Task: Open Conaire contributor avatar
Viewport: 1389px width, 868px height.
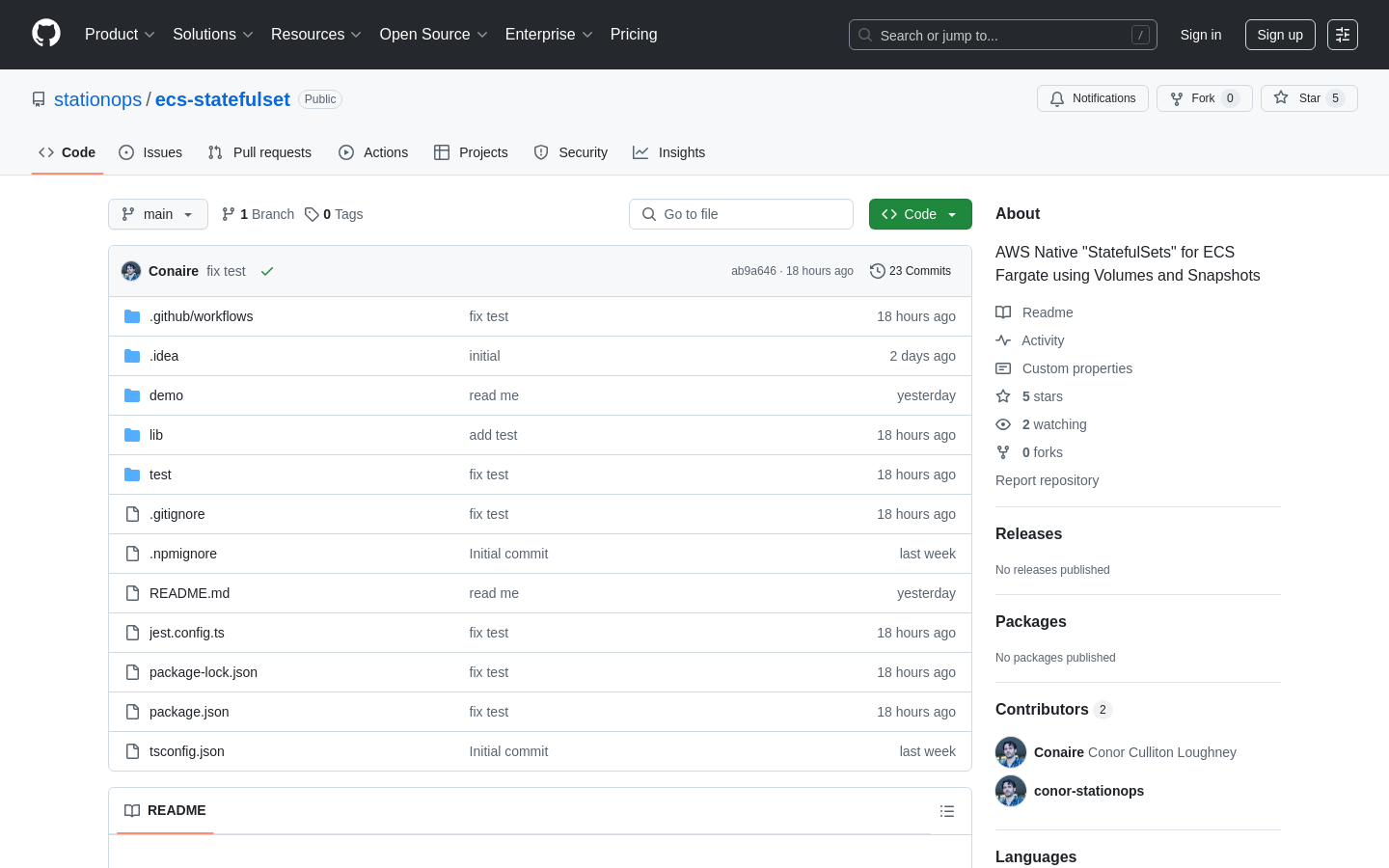Action: click(x=1011, y=752)
